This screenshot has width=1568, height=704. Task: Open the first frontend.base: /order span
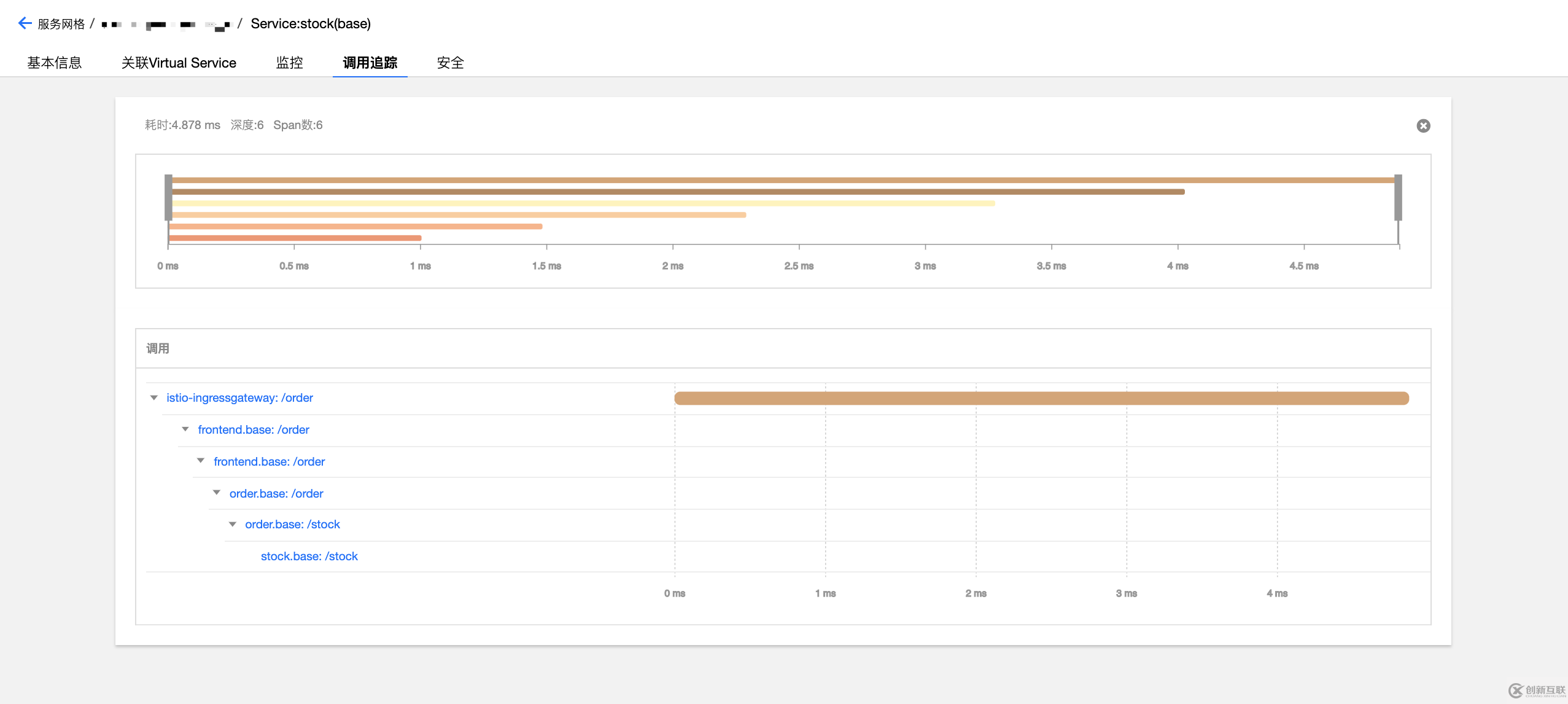tap(254, 430)
